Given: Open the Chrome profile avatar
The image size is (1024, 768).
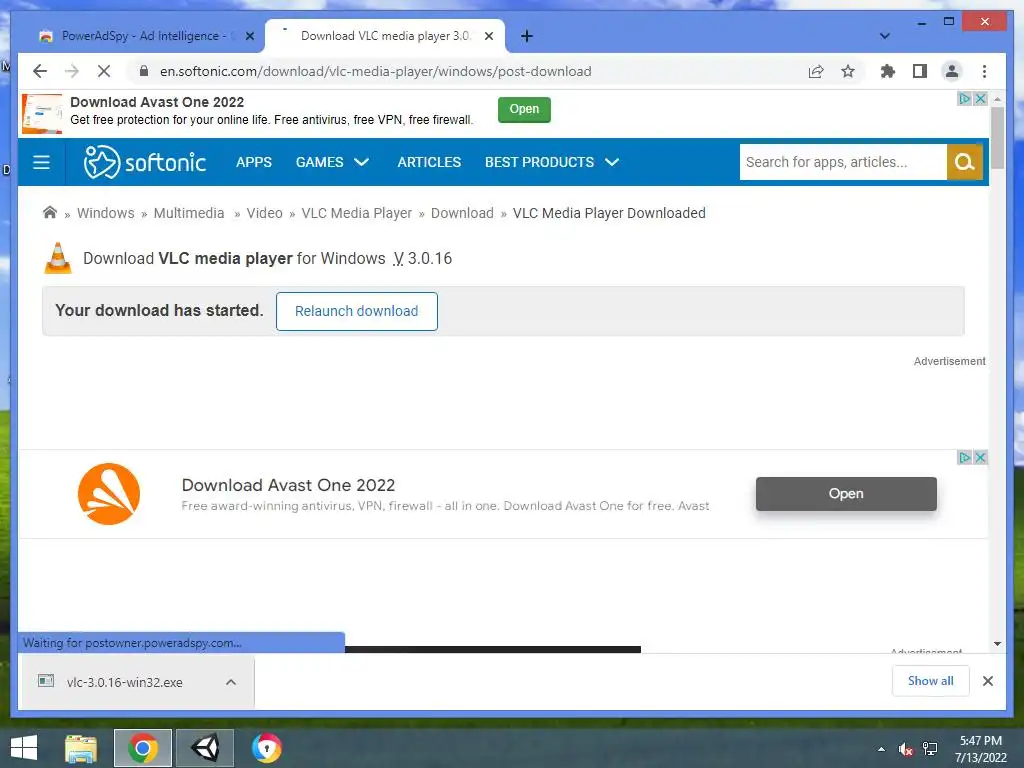Looking at the screenshot, I should coord(952,71).
